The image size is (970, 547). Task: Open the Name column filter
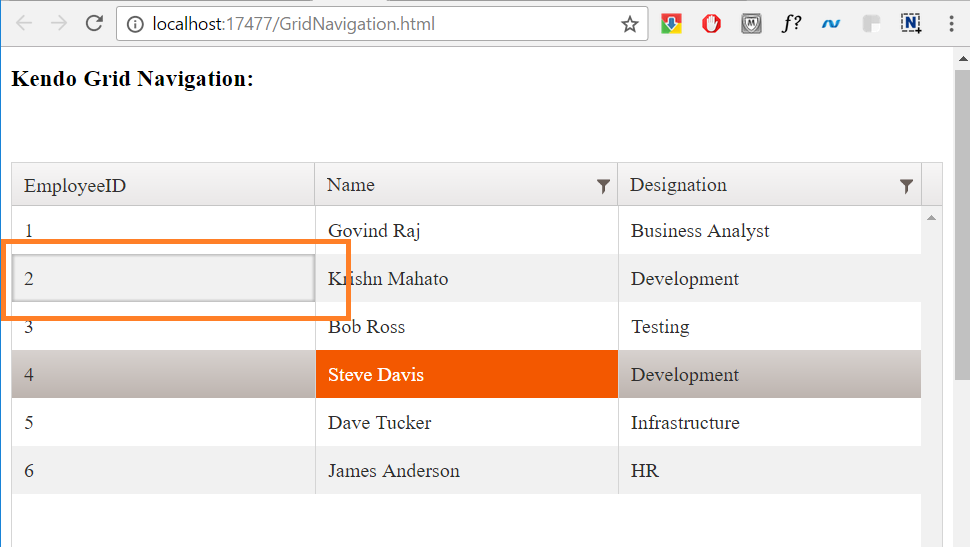(603, 186)
